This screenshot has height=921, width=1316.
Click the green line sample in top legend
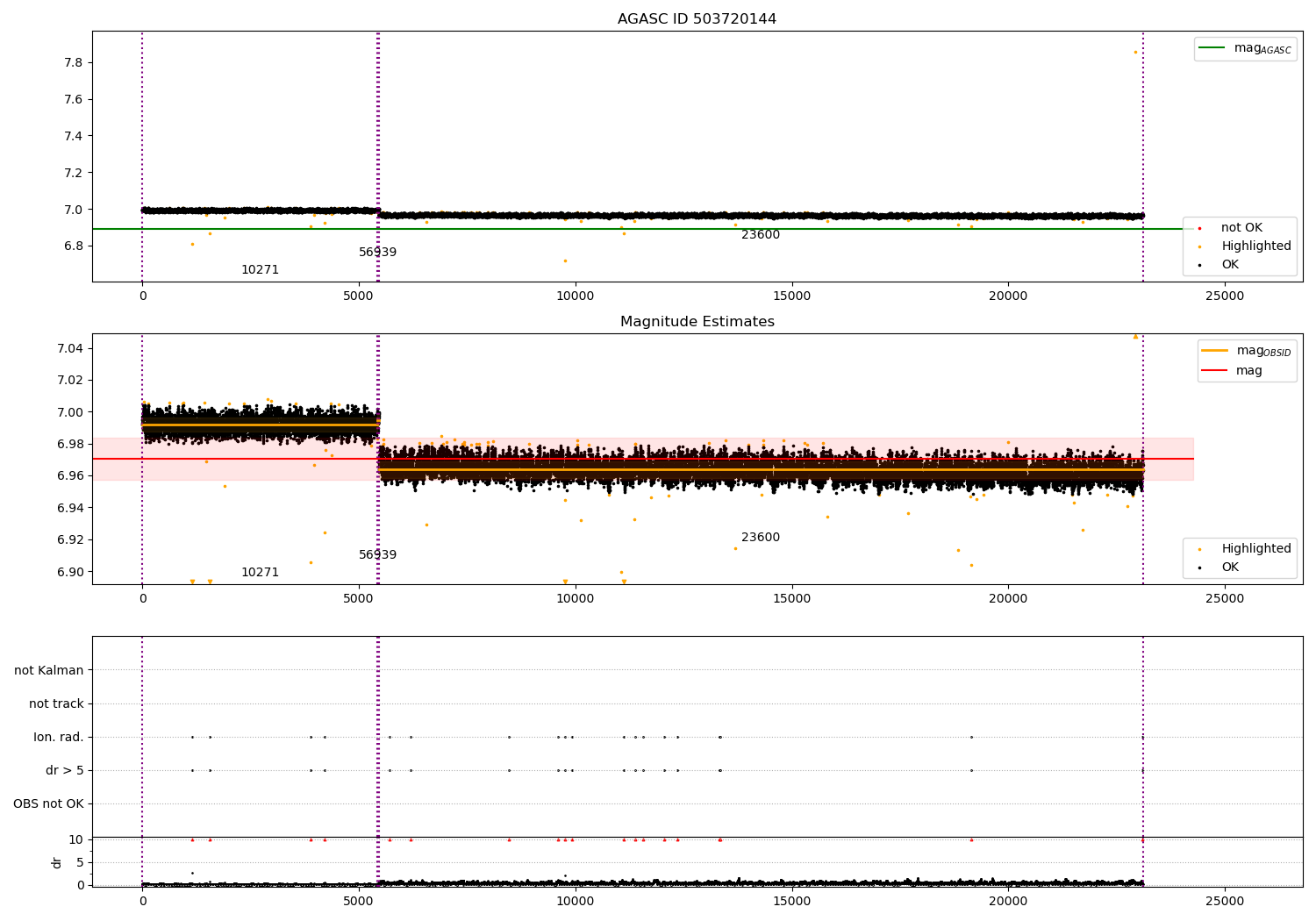1212,48
